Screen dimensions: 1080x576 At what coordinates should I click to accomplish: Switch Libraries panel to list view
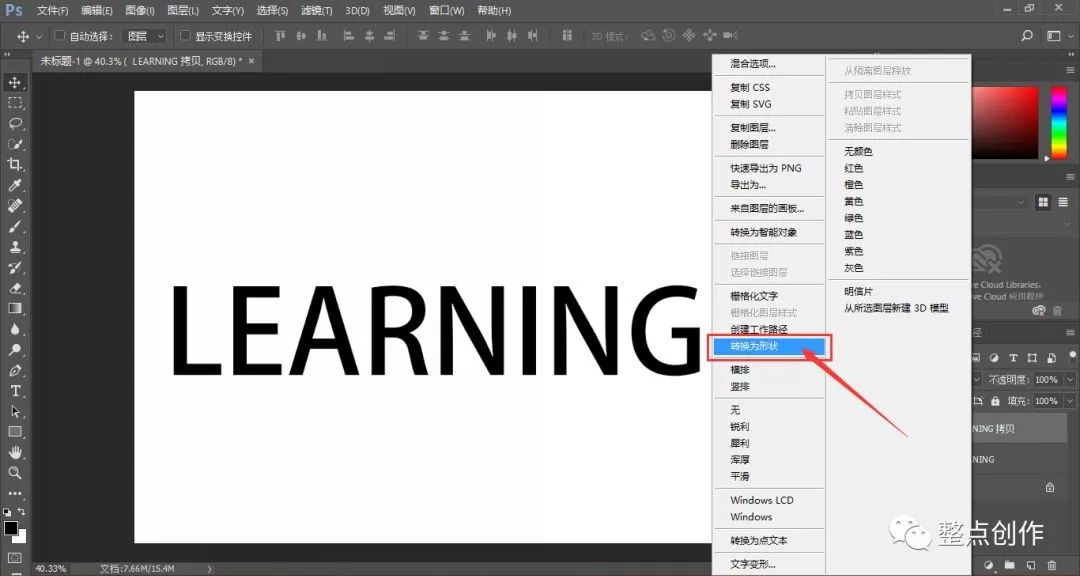pos(1061,202)
